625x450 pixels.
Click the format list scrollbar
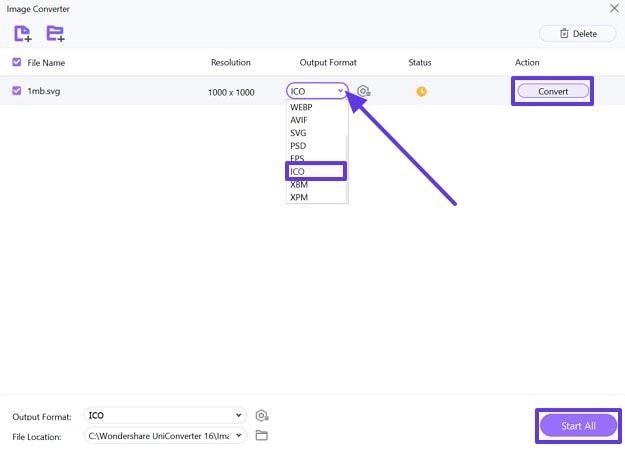[x=347, y=167]
